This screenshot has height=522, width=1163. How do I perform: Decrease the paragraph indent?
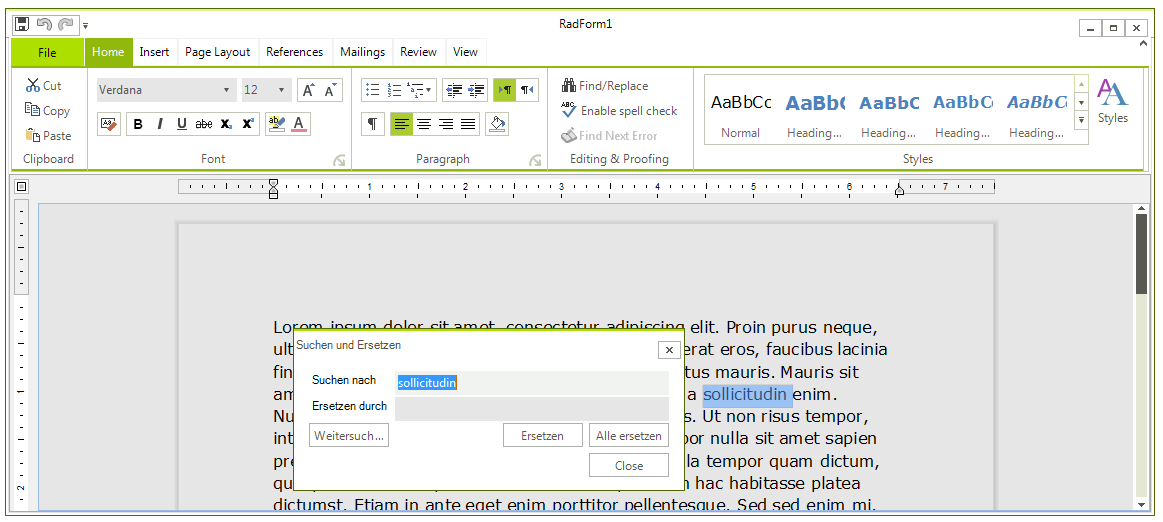[454, 90]
